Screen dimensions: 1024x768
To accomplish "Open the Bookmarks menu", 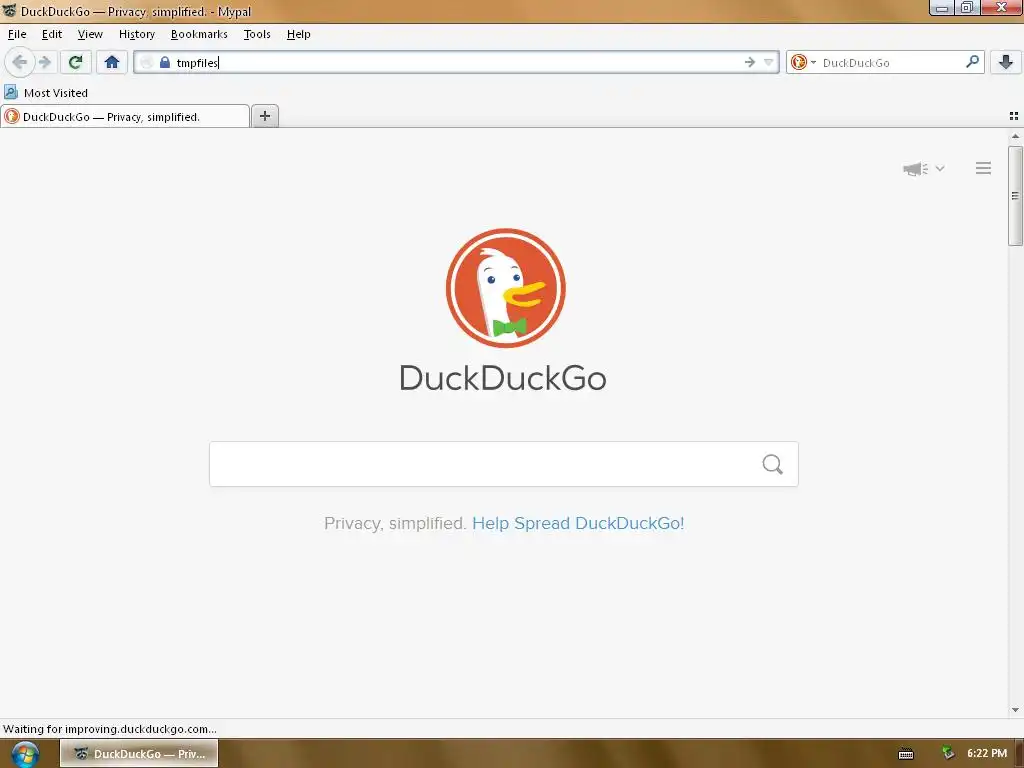I will coord(199,34).
